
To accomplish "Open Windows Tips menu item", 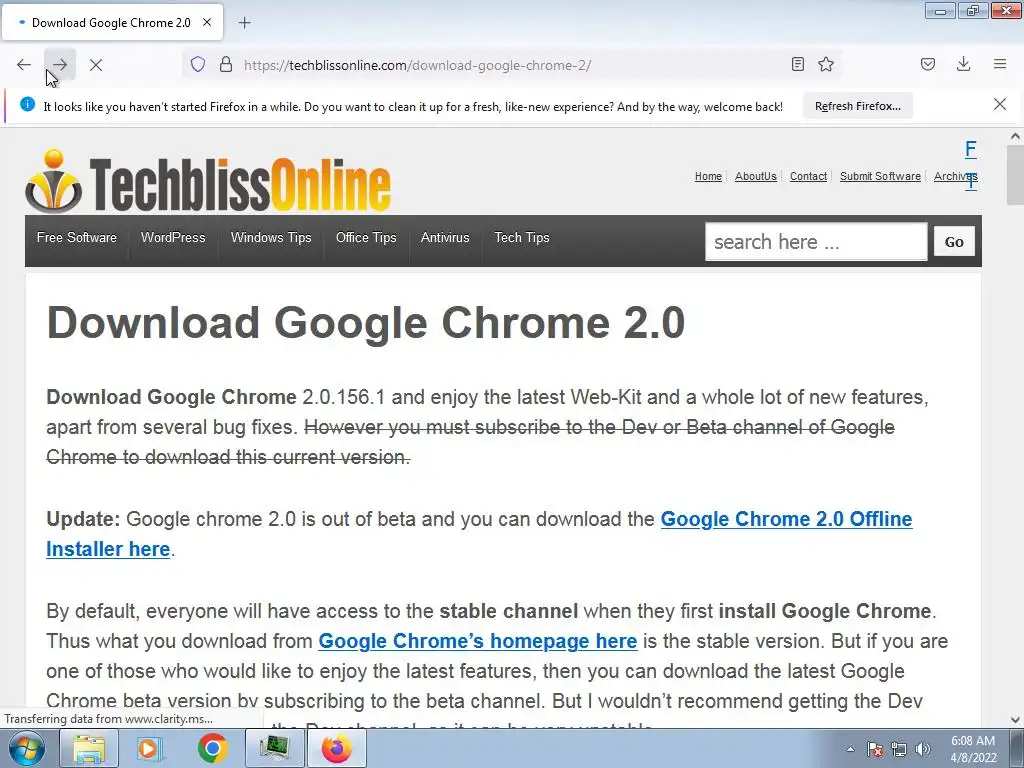I will pos(271,238).
